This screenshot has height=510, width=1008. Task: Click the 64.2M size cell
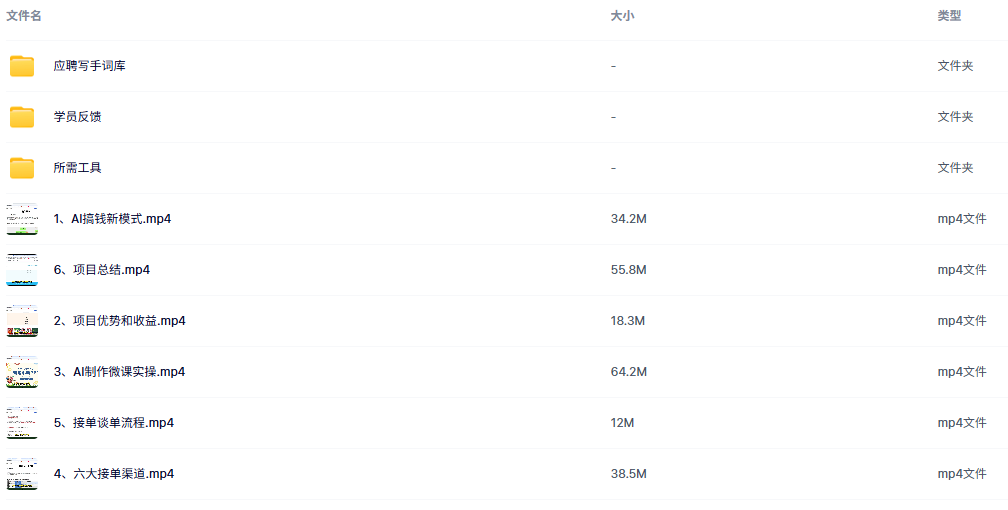(628, 372)
